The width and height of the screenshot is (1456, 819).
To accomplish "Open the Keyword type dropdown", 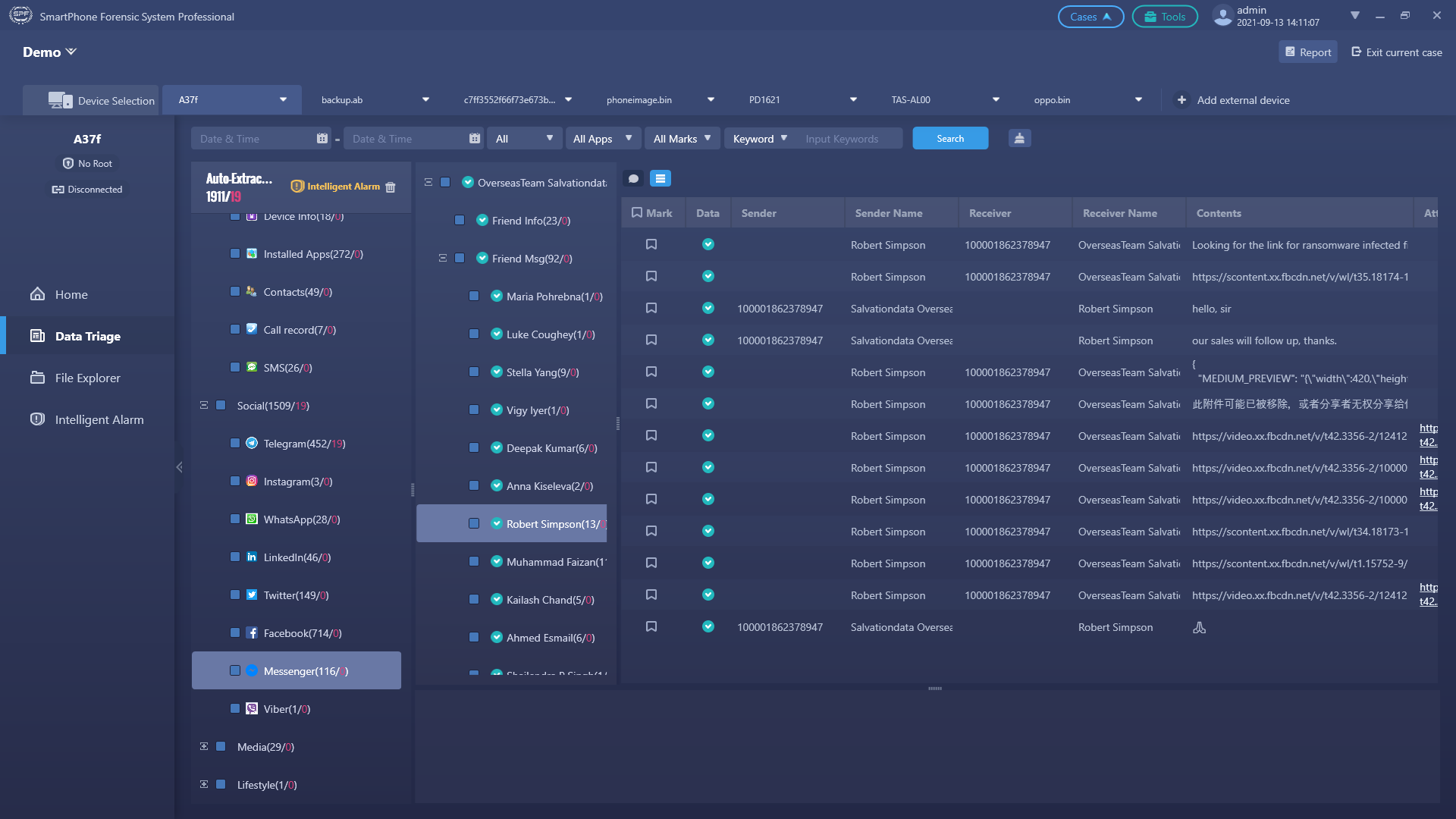I will tap(760, 139).
